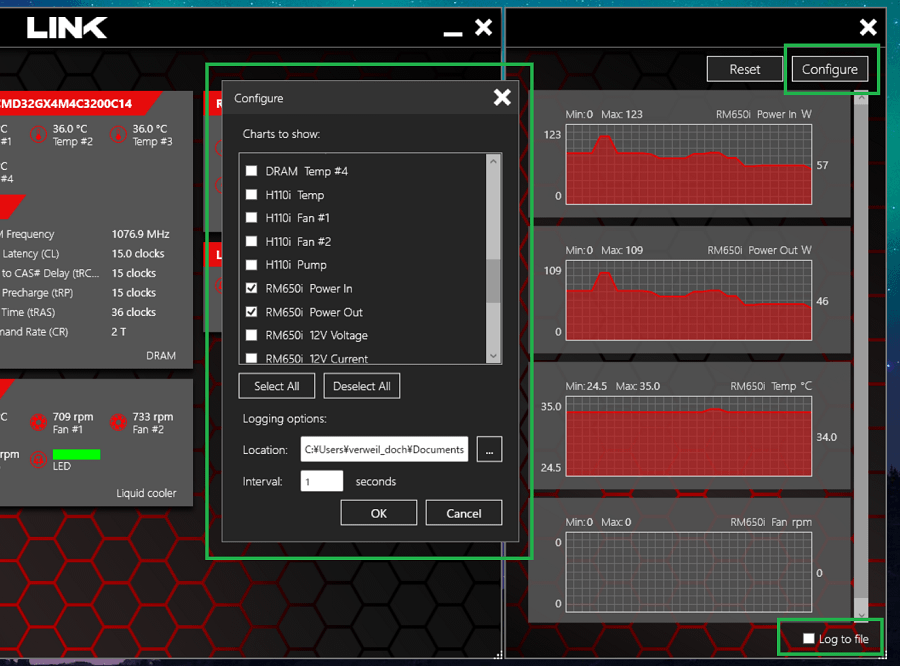Uncheck the RM650i Power In checkbox
The image size is (900, 666).
(251, 288)
